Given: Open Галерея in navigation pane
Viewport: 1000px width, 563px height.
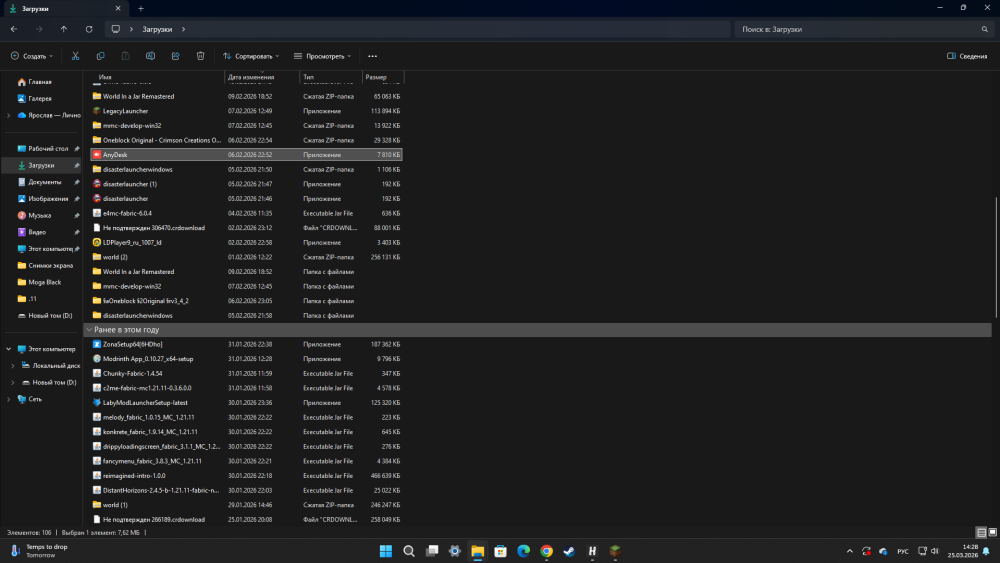Looking at the screenshot, I should pos(40,99).
